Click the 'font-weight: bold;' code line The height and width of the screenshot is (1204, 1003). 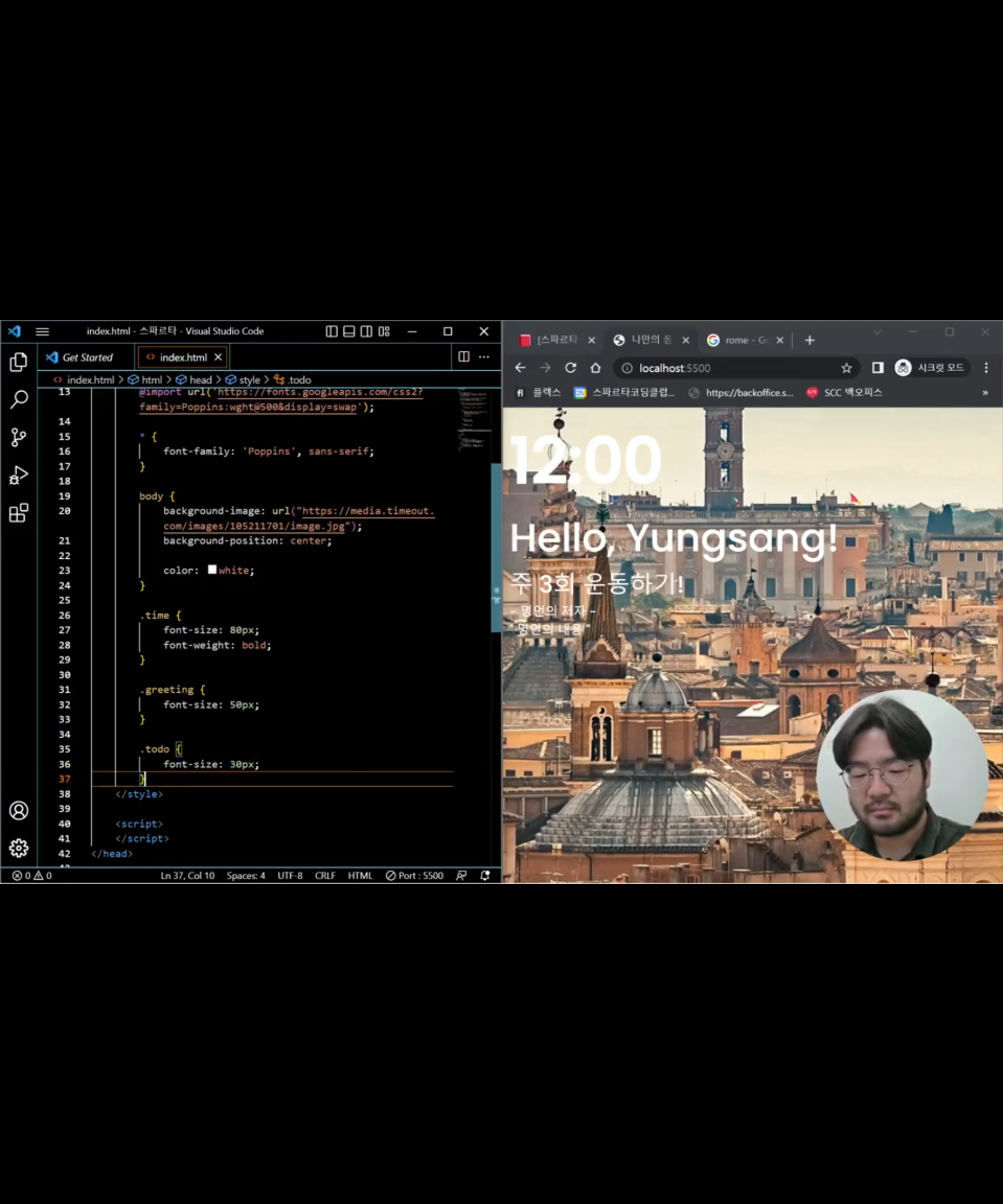217,645
